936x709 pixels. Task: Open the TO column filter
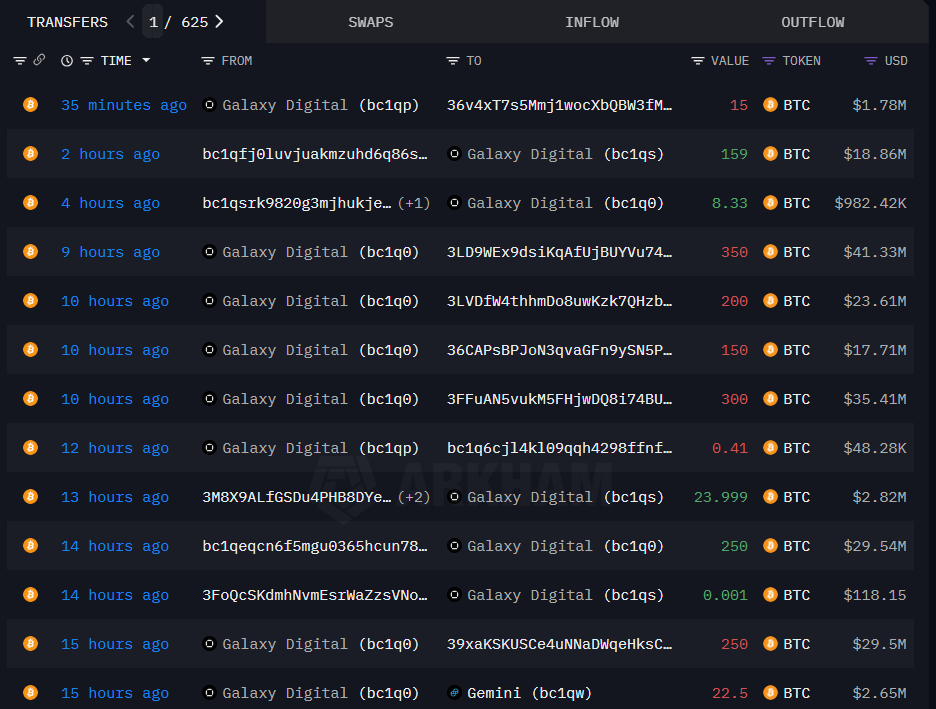[453, 61]
